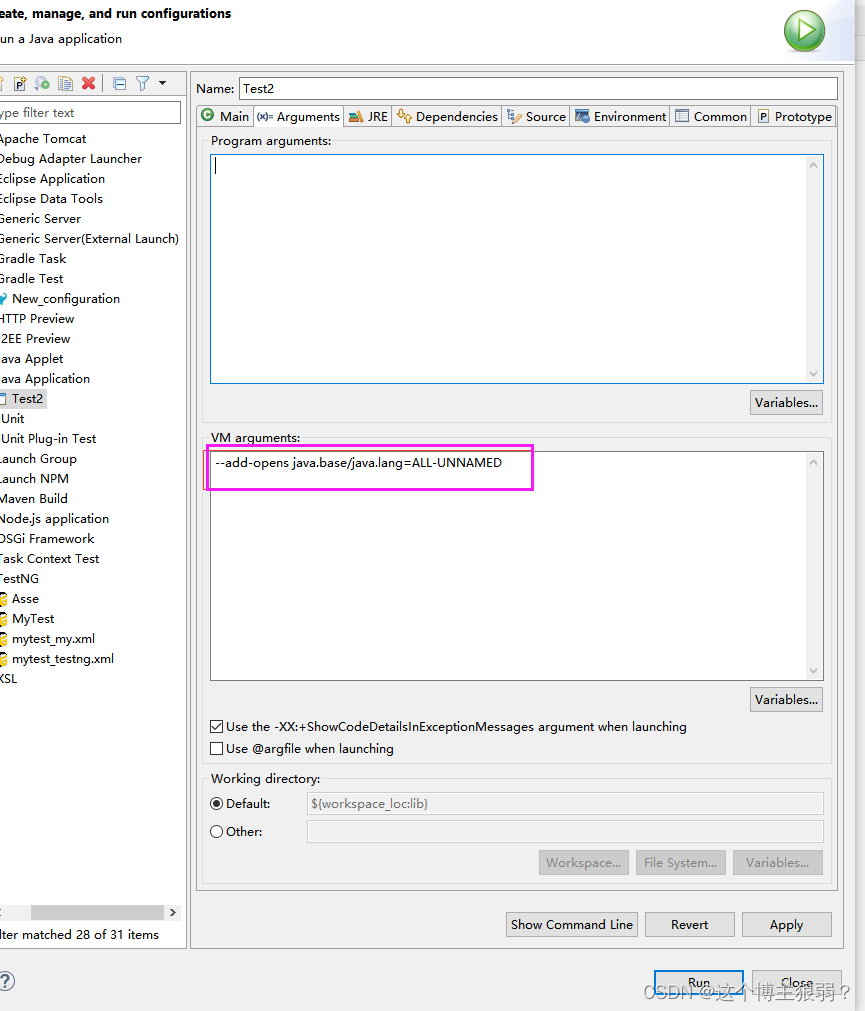Switch to the JRE tab
Viewport: 865px width, 1011px height.
point(367,116)
